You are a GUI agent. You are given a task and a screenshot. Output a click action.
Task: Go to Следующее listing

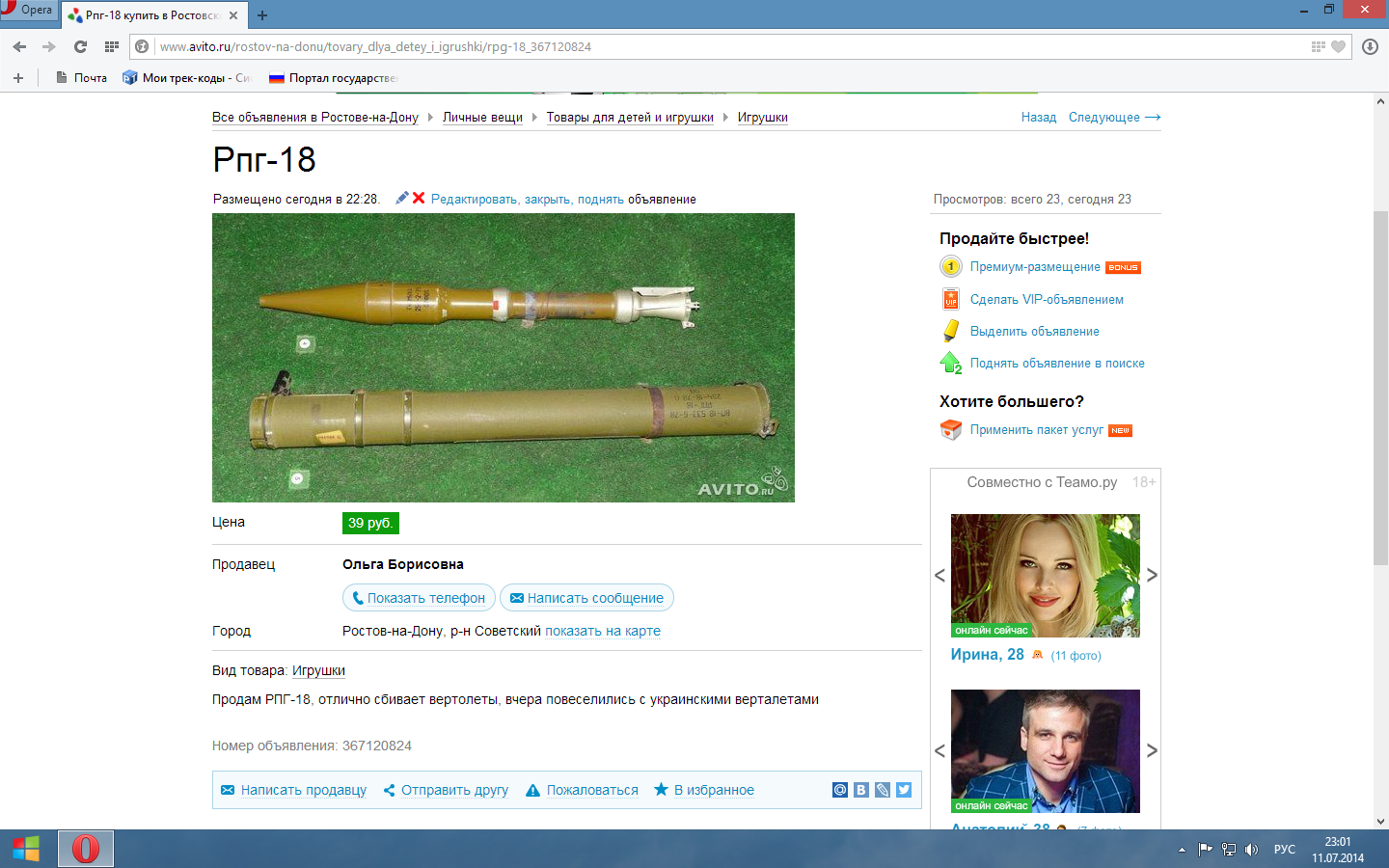(x=1114, y=118)
